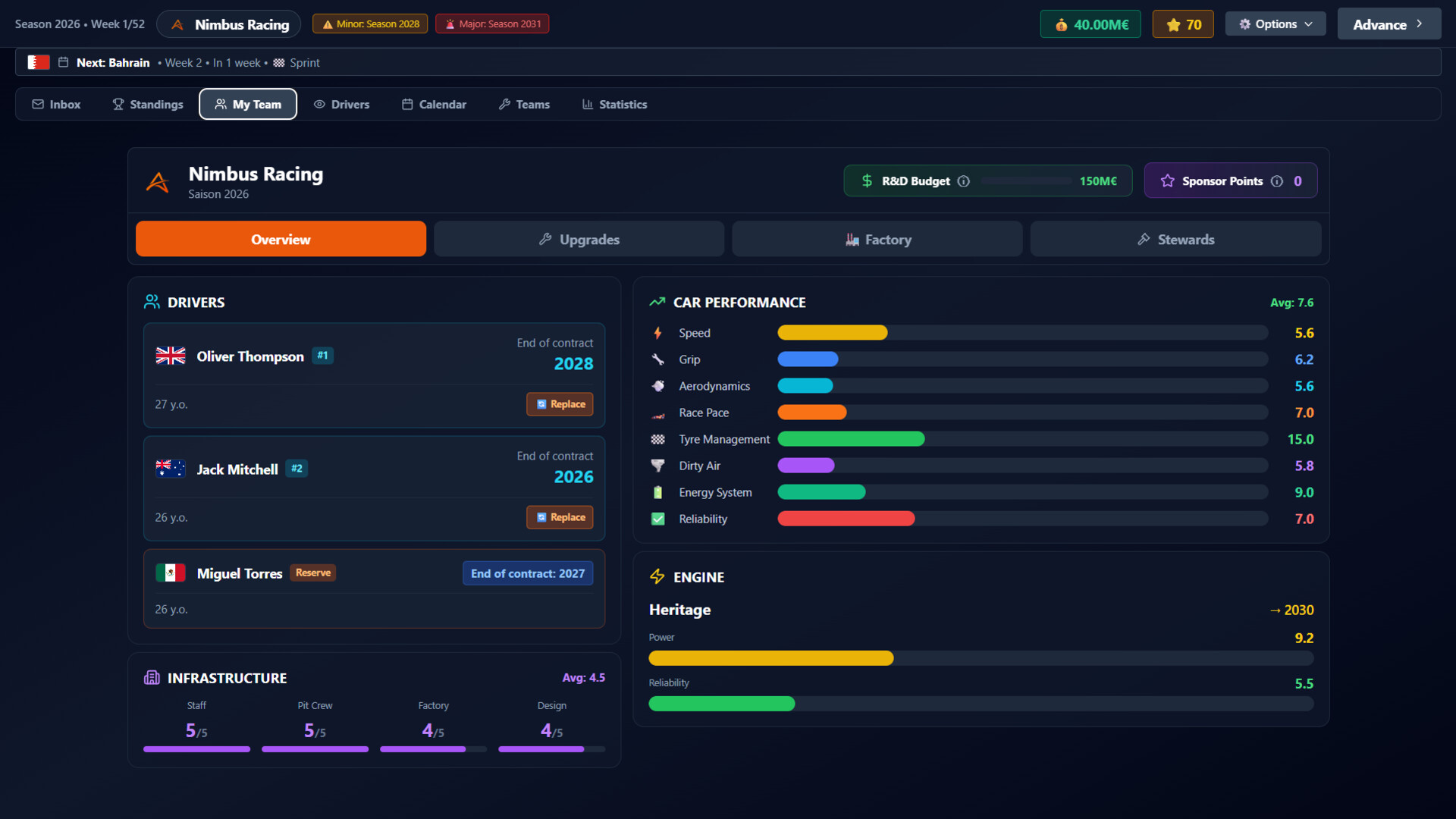This screenshot has height=819, width=1456.
Task: Click the Advance button
Action: [1389, 24]
